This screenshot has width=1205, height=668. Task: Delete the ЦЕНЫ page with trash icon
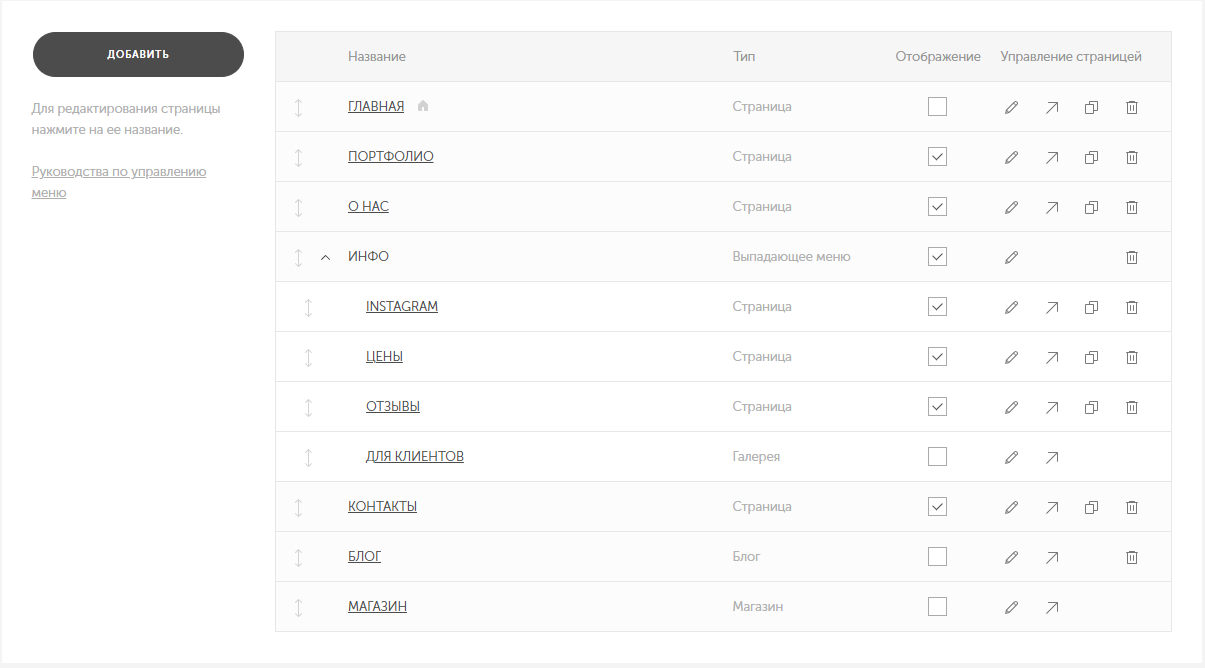click(1132, 357)
